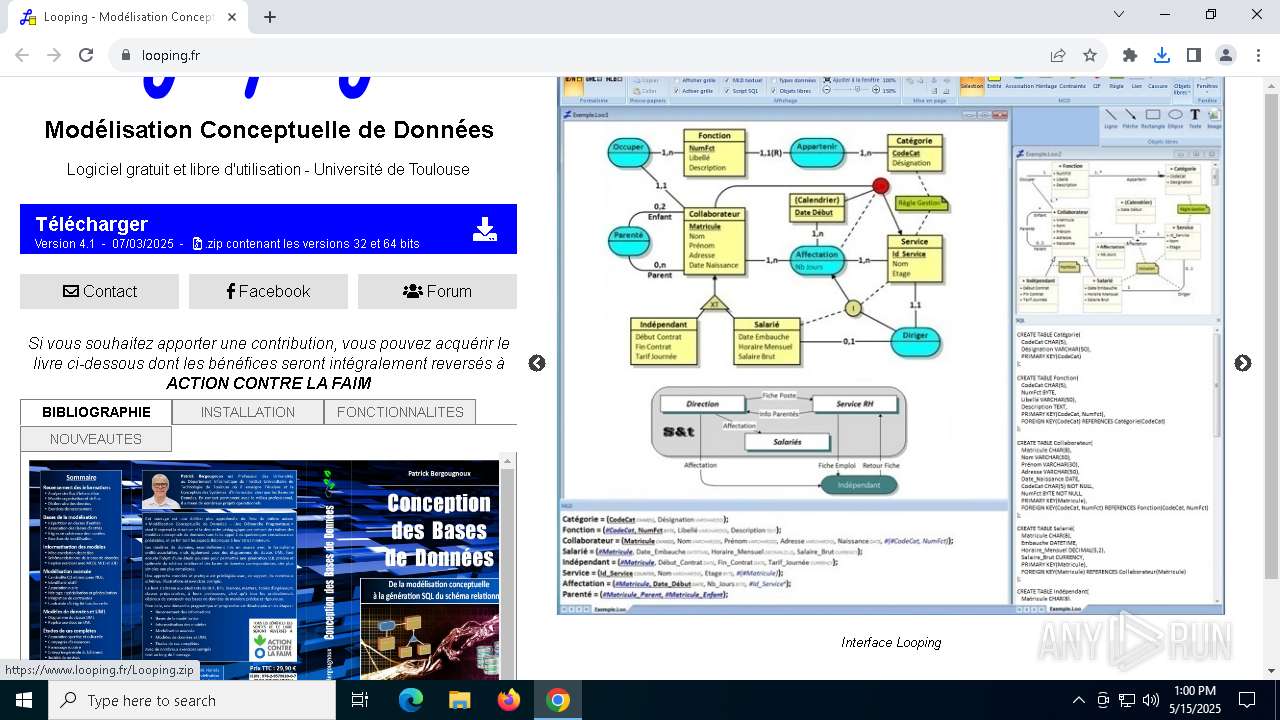The width and height of the screenshot is (1280, 720).
Task: Click the Chrome icon on the taskbar
Action: [558, 700]
